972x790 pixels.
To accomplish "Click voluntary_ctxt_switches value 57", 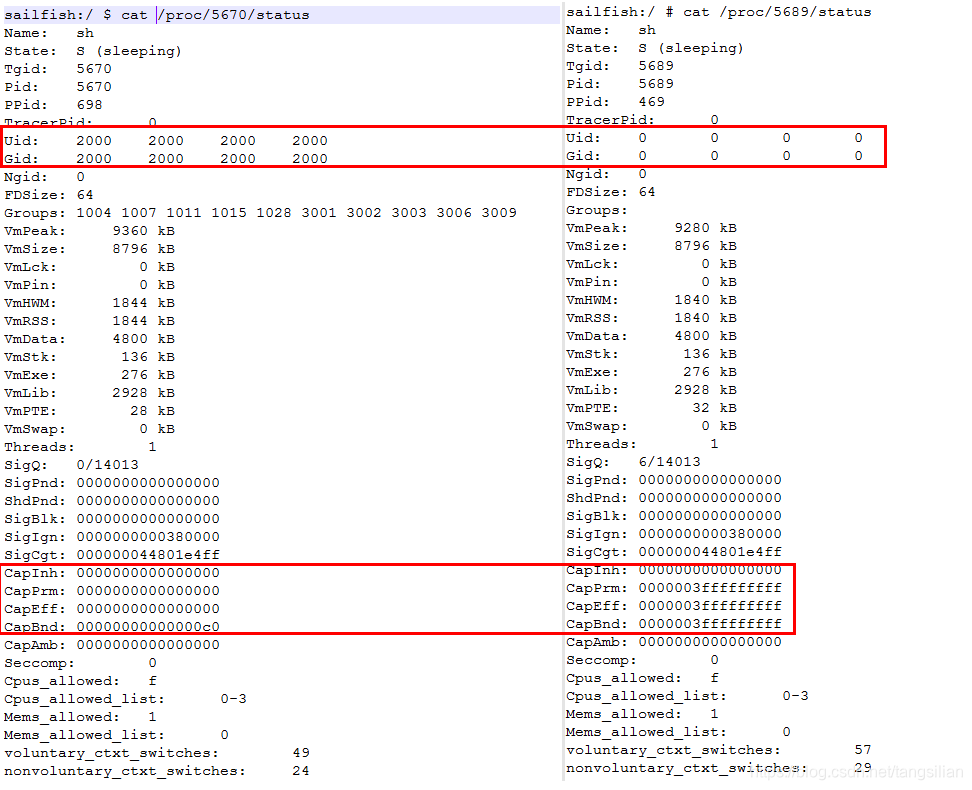I will click(864, 749).
